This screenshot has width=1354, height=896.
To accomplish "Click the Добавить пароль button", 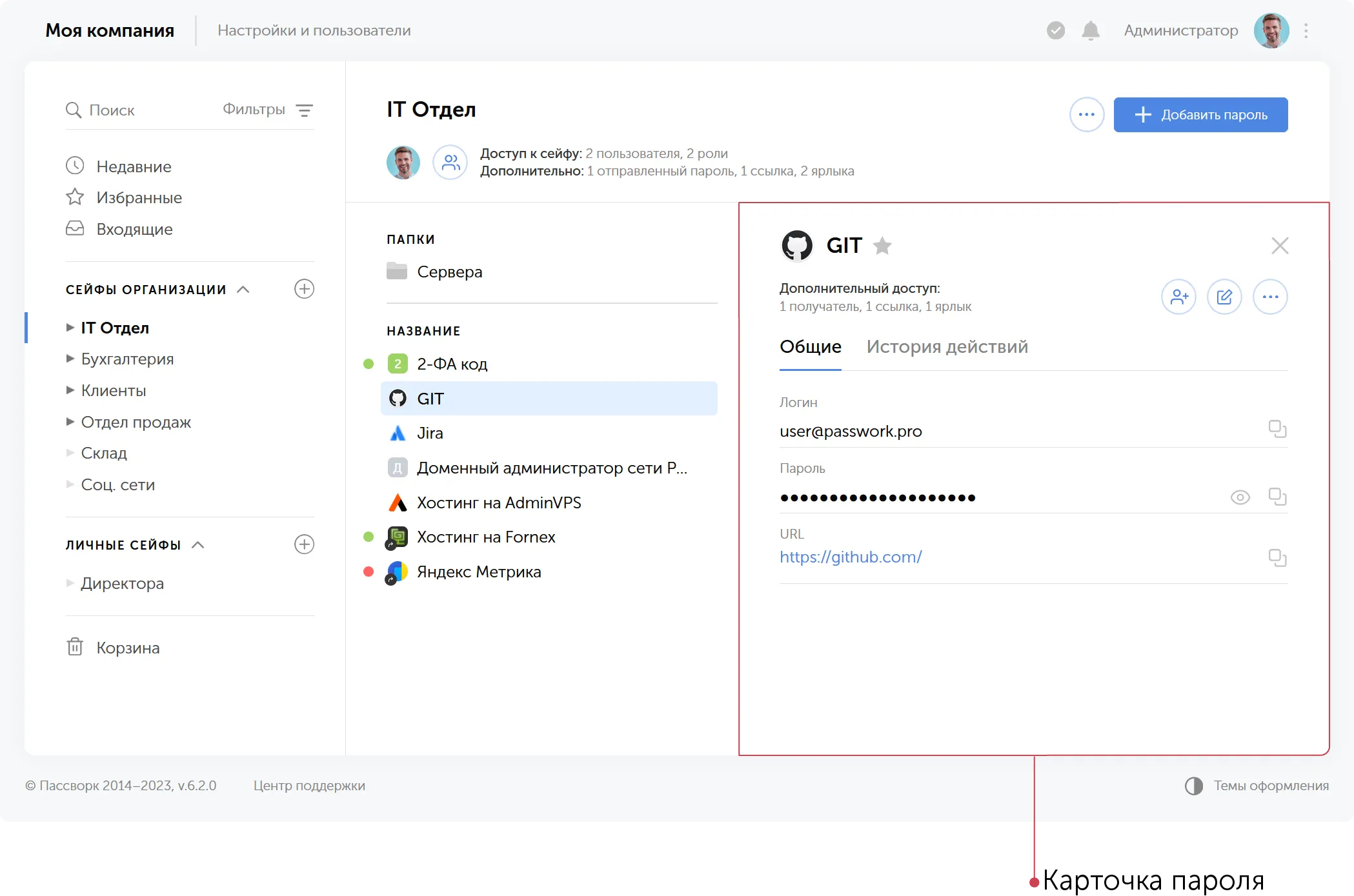I will click(x=1200, y=115).
